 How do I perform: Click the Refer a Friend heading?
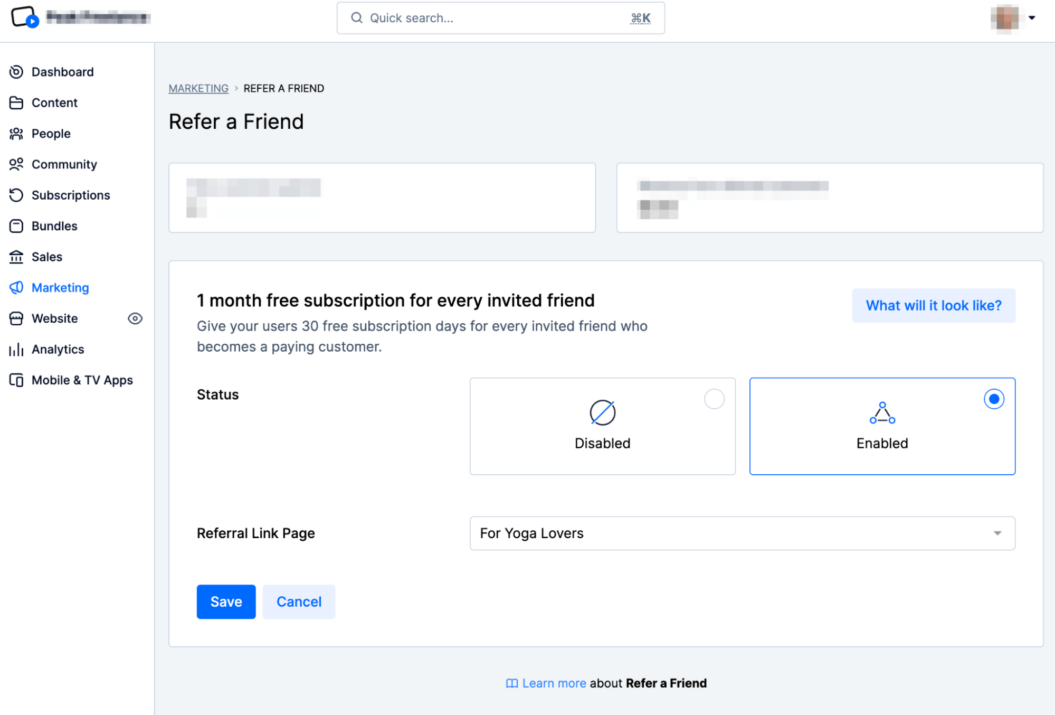236,122
